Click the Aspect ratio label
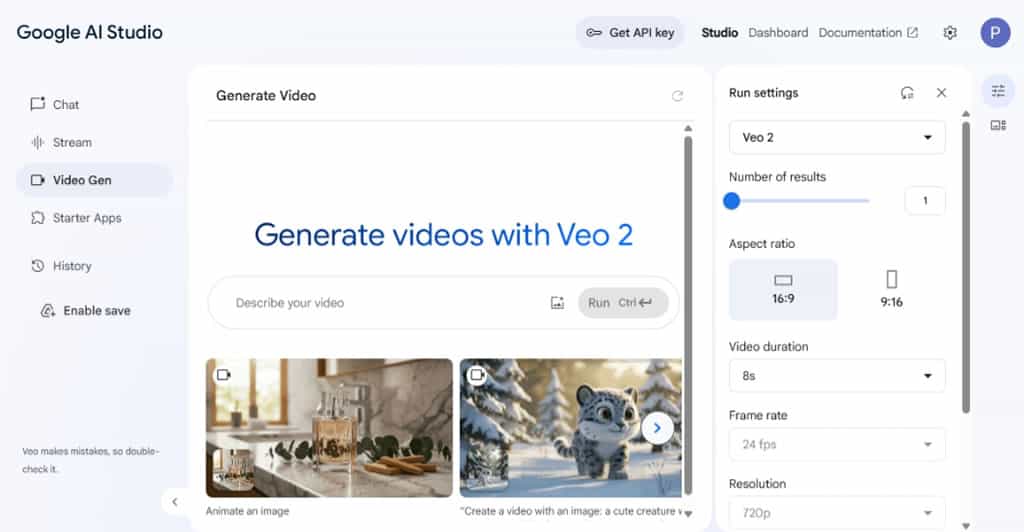Viewport: 1024px width, 532px height. tap(761, 243)
